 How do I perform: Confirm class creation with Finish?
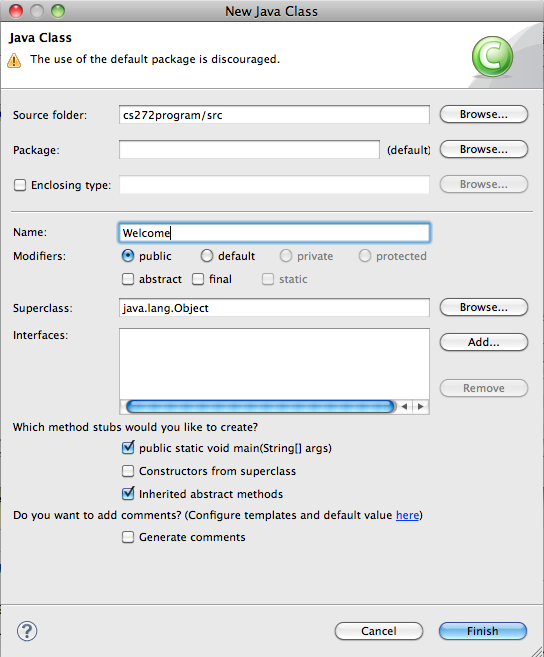tap(483, 631)
